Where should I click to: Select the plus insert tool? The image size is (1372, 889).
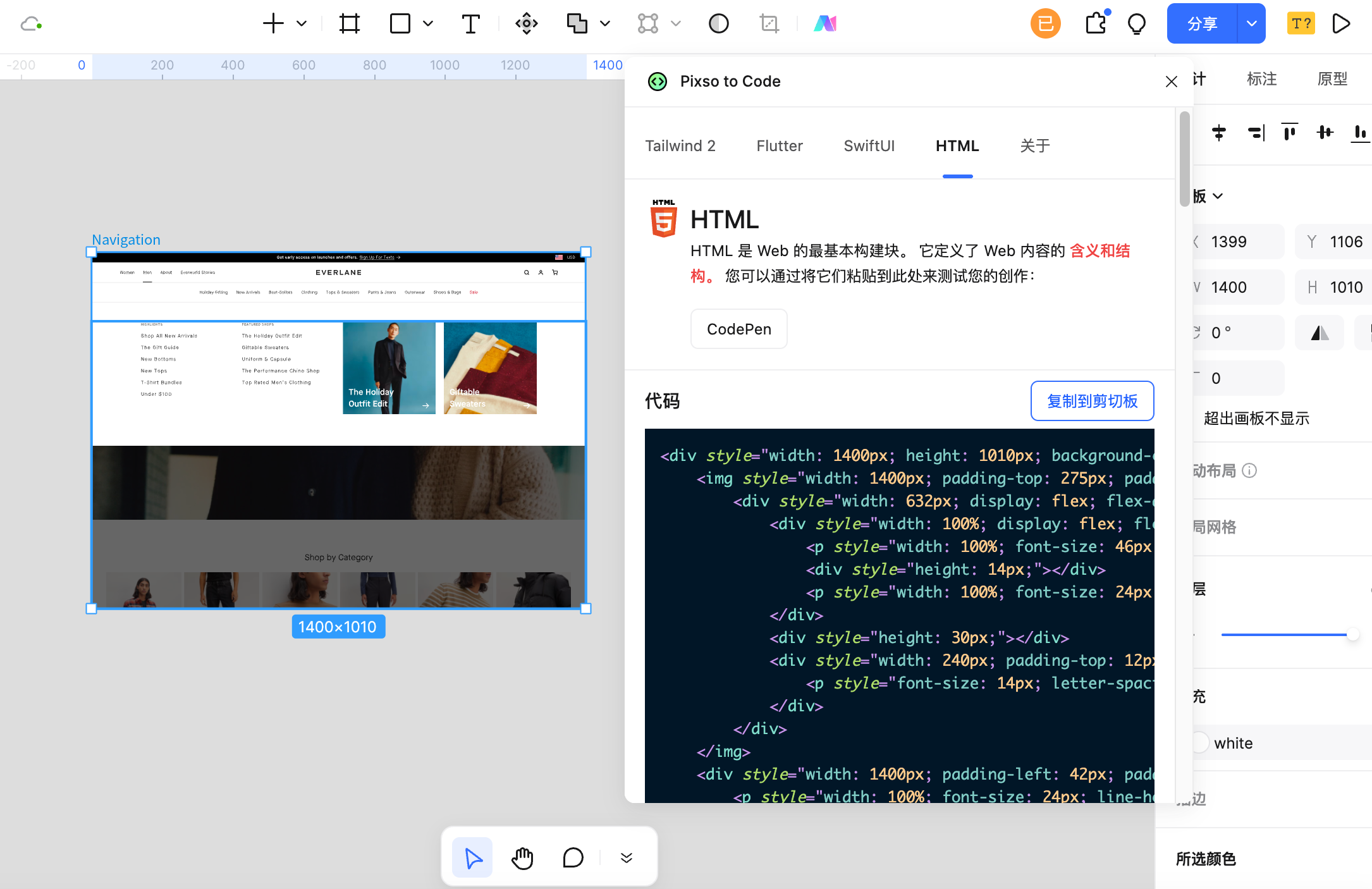coord(273,23)
